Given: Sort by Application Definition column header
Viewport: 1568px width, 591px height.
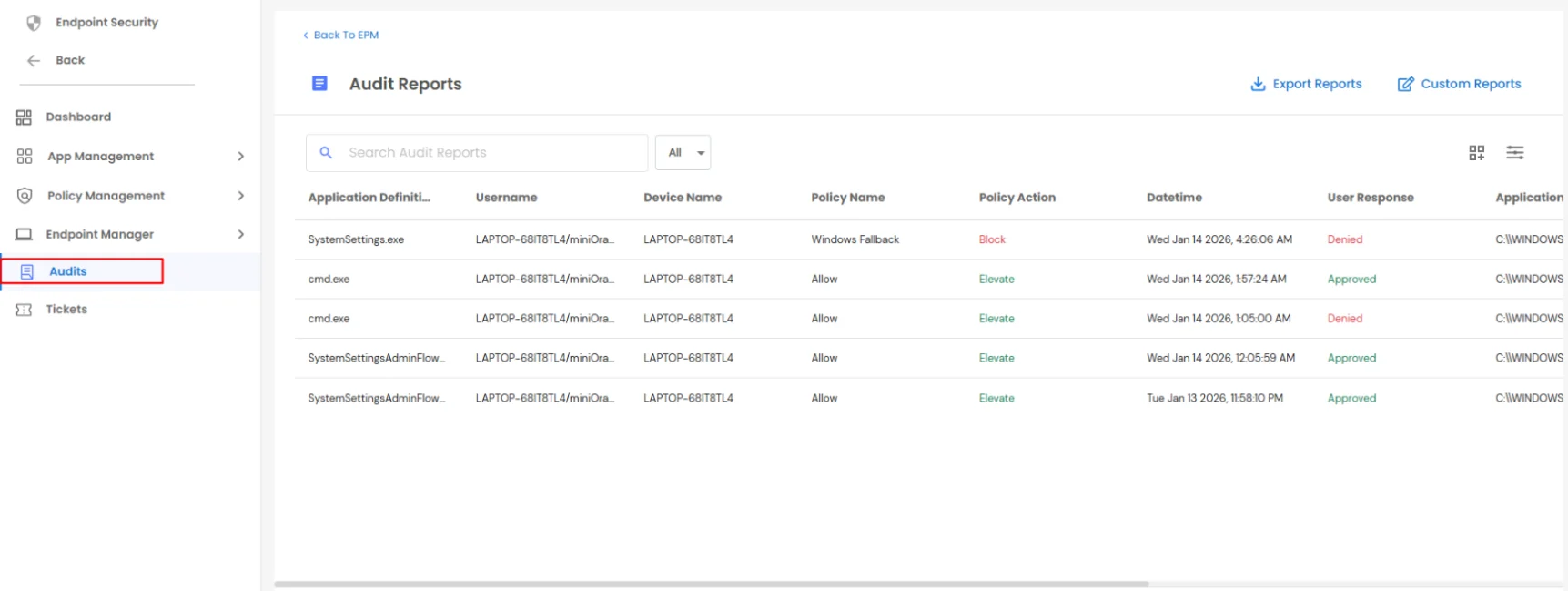Looking at the screenshot, I should [369, 198].
